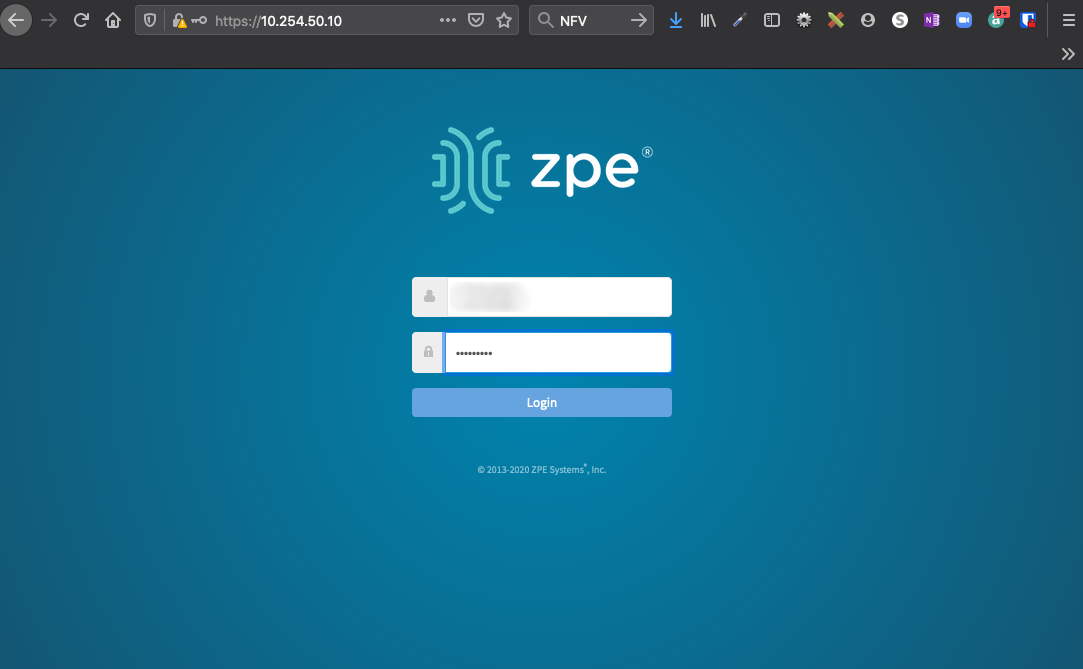
Task: Click the ZPE logo
Action: pos(542,171)
